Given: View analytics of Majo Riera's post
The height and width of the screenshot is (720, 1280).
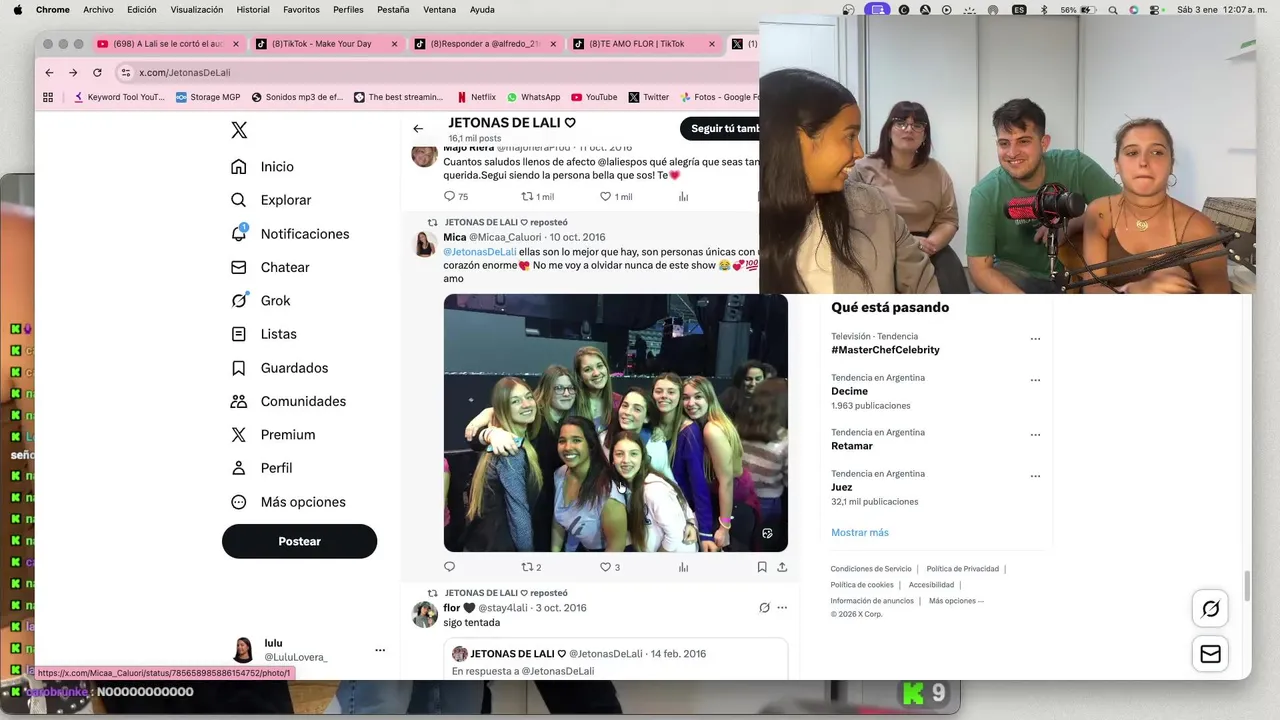Looking at the screenshot, I should (684, 197).
